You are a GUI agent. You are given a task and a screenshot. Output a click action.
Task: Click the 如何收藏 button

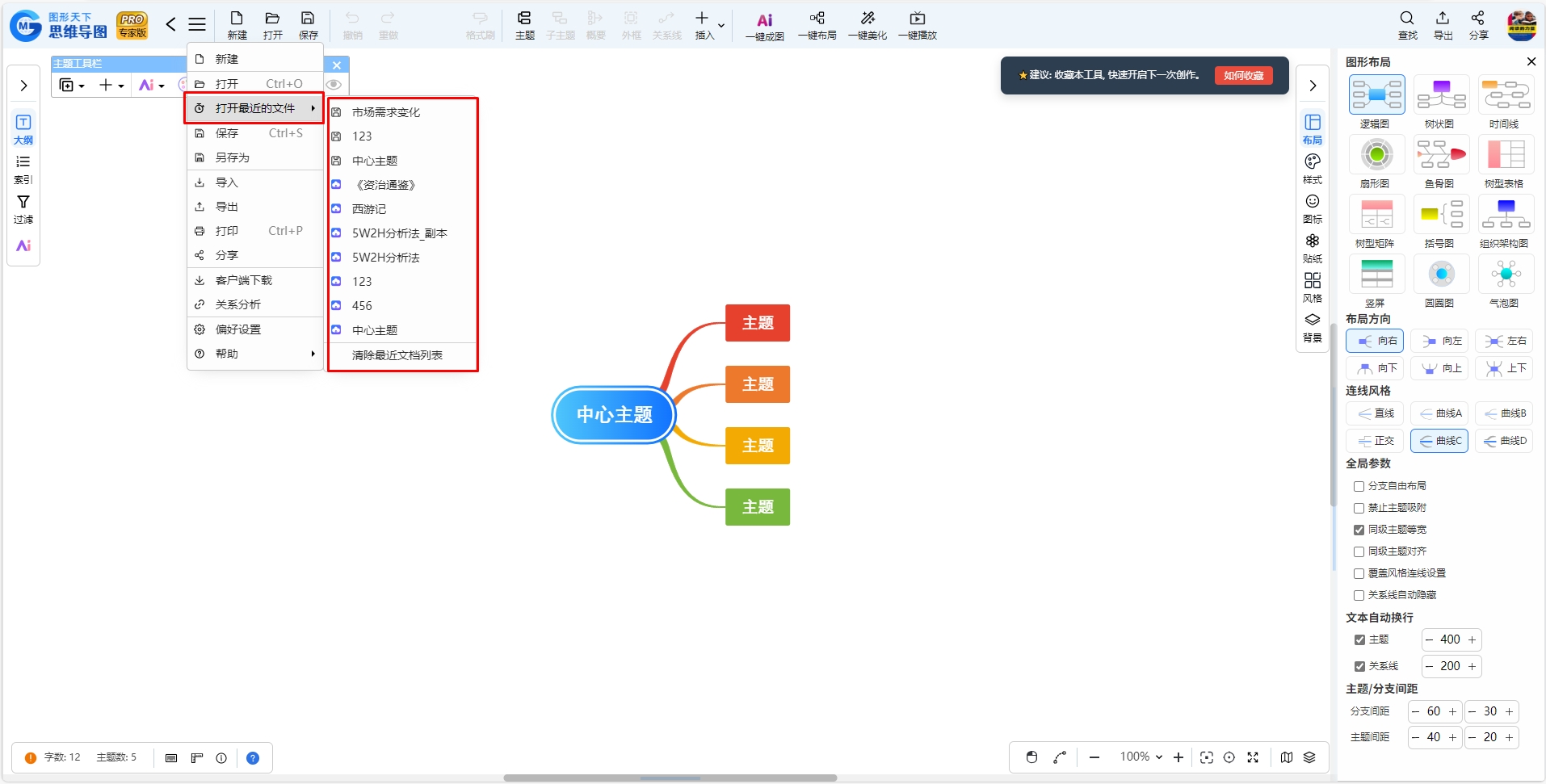[x=1243, y=75]
